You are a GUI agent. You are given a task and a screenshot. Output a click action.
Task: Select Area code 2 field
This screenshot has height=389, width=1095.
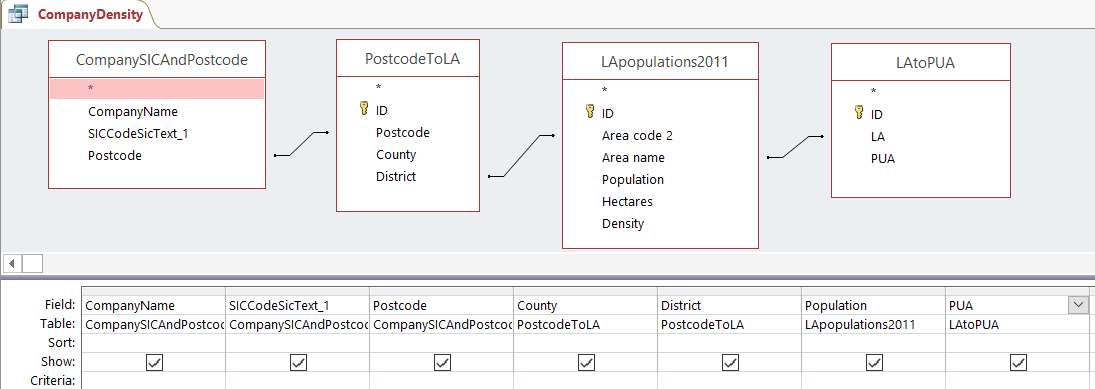[x=637, y=135]
